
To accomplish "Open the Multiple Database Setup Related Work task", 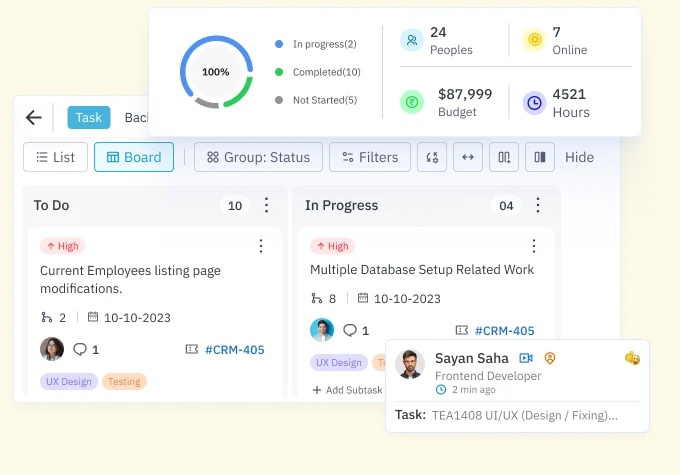I will coord(422,270).
